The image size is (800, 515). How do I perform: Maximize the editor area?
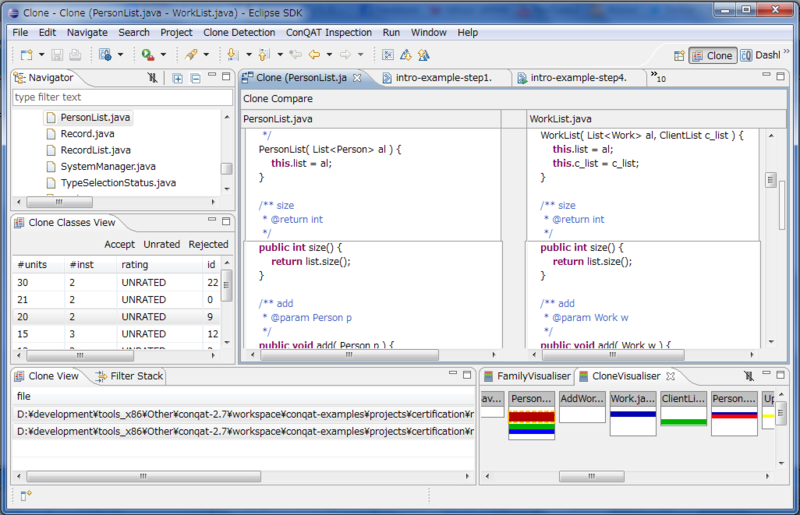coord(780,76)
